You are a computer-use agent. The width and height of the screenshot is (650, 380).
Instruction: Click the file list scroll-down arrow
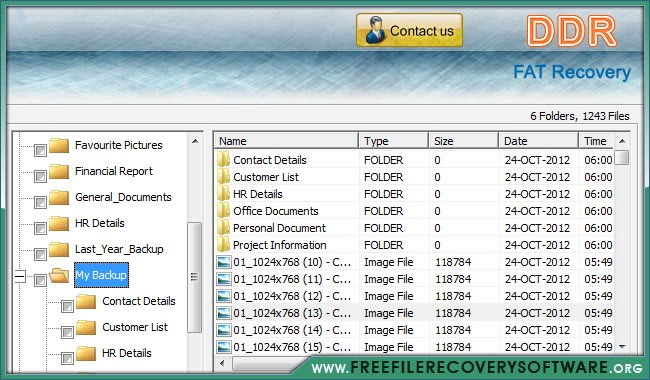pyautogui.click(x=622, y=346)
